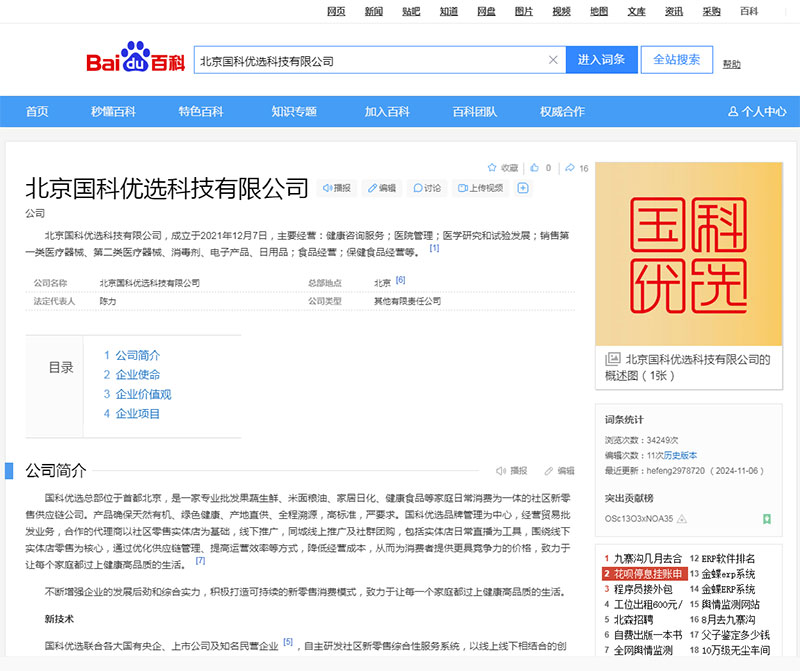Click the 收藏 star icon
Screen dimensions: 800x671
(x=492, y=168)
